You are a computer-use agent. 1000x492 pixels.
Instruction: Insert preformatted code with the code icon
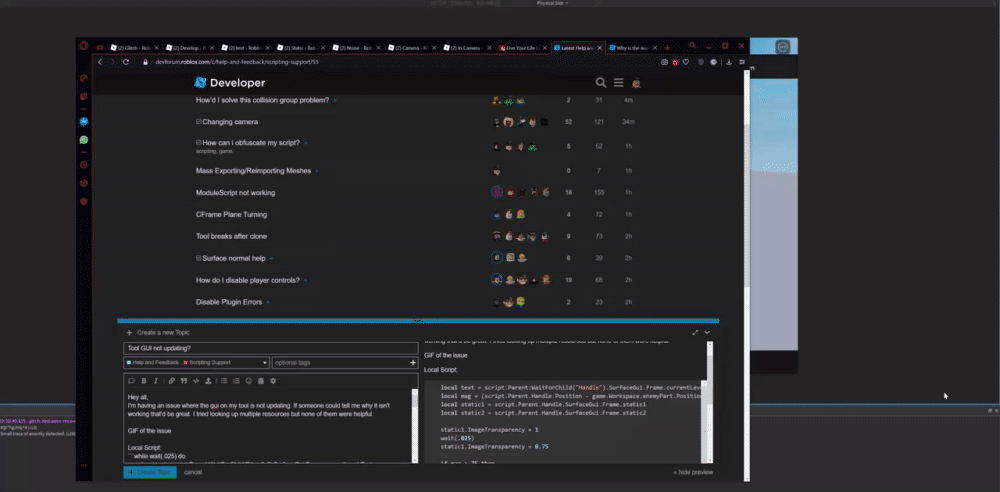(196, 381)
